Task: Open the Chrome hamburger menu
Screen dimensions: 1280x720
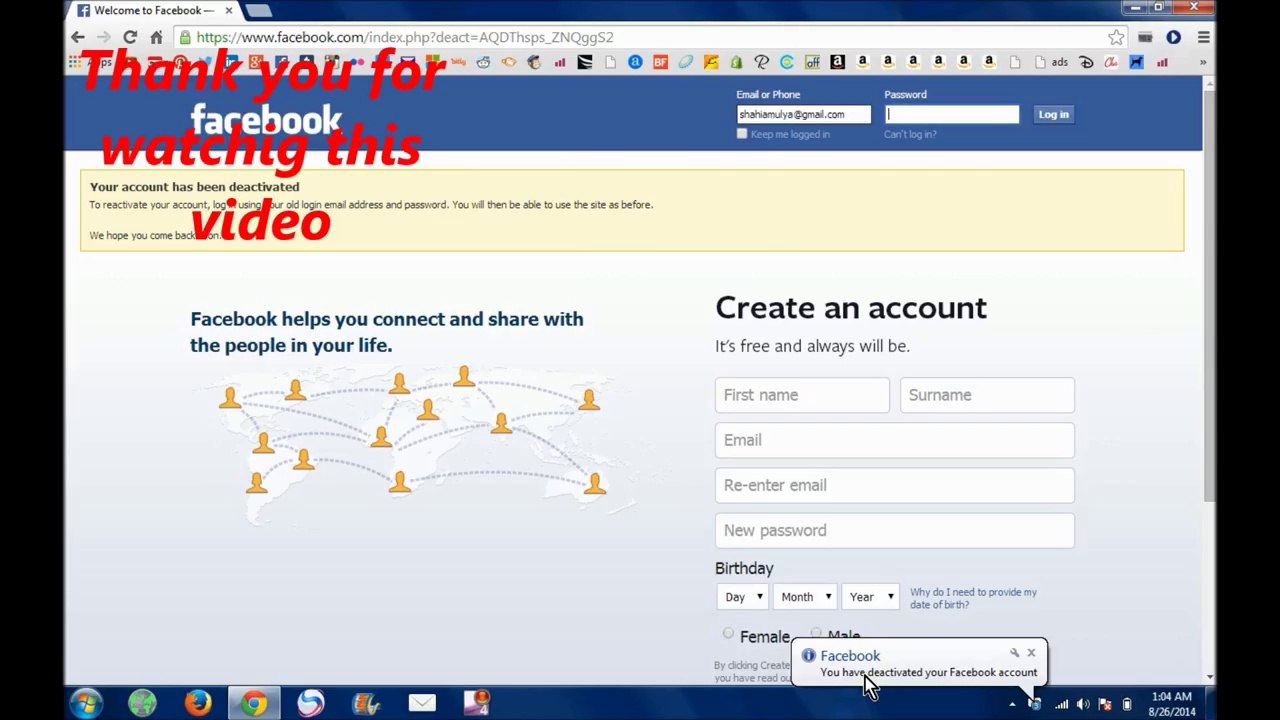Action: 1204,37
